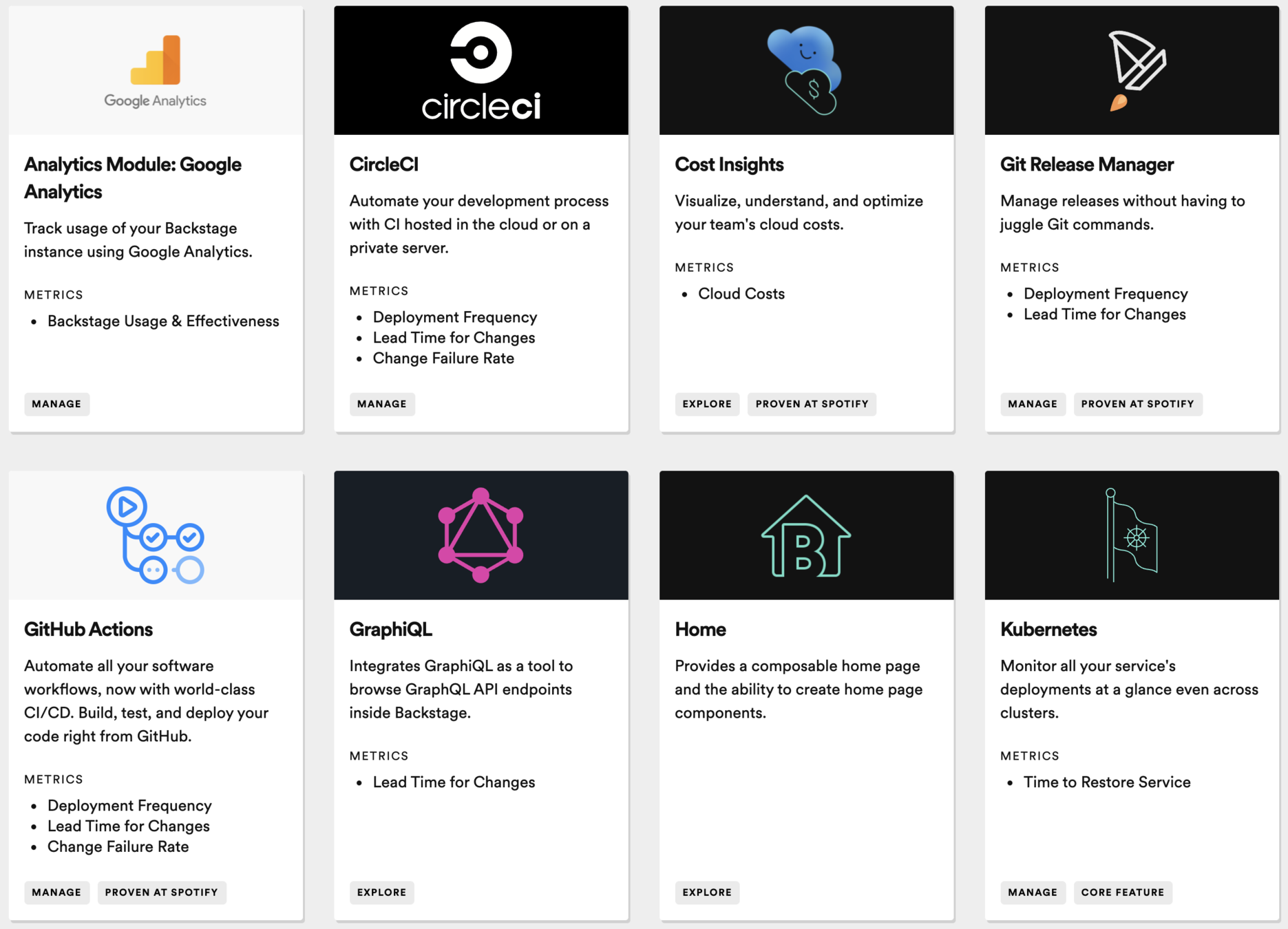The image size is (1288, 929).
Task: Click EXPLORE tag on Cost Insights card
Action: tap(707, 404)
